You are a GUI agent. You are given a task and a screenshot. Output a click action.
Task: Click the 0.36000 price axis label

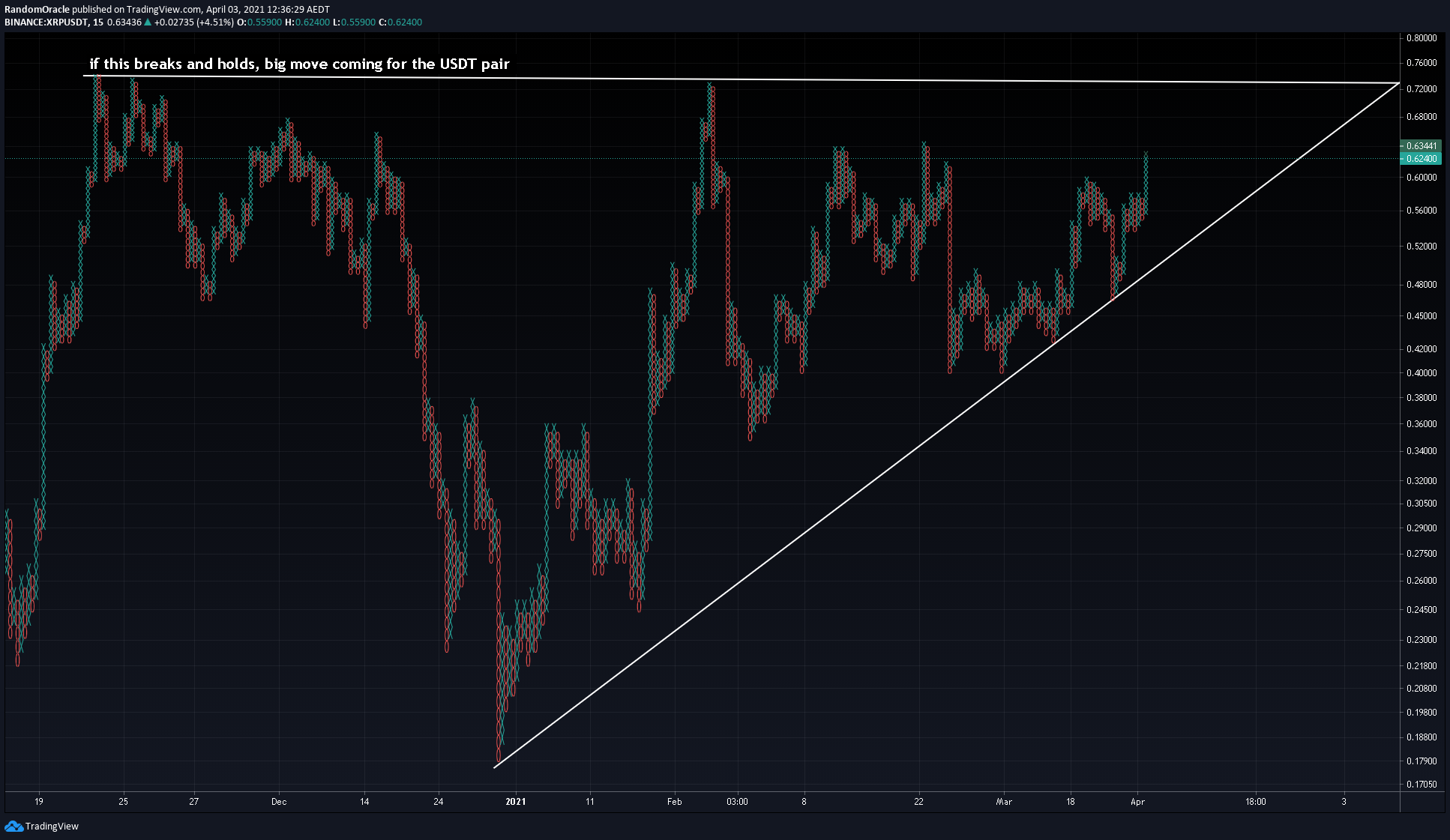1422,424
